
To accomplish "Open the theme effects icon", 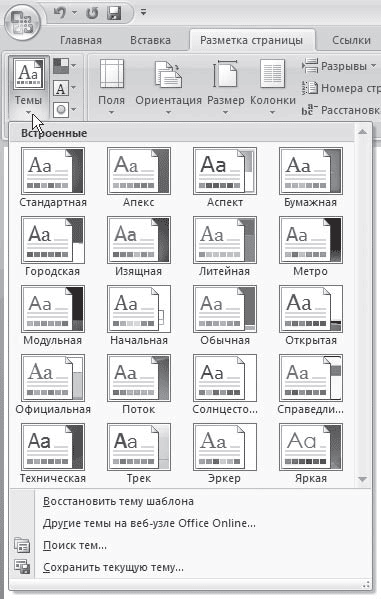I will pyautogui.click(x=64, y=110).
